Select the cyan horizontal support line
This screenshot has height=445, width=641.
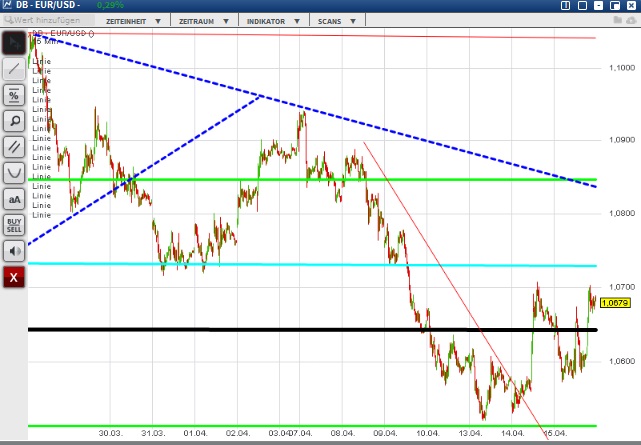pos(313,265)
